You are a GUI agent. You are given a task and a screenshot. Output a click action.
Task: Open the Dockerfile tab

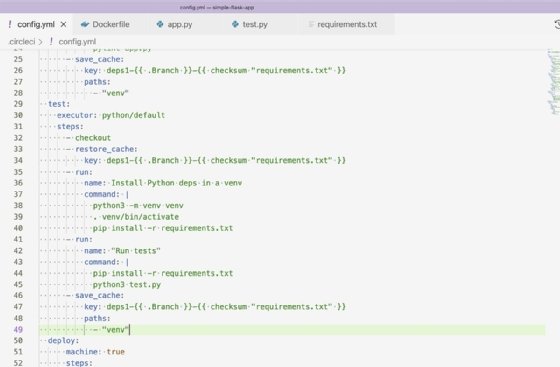coord(111,24)
